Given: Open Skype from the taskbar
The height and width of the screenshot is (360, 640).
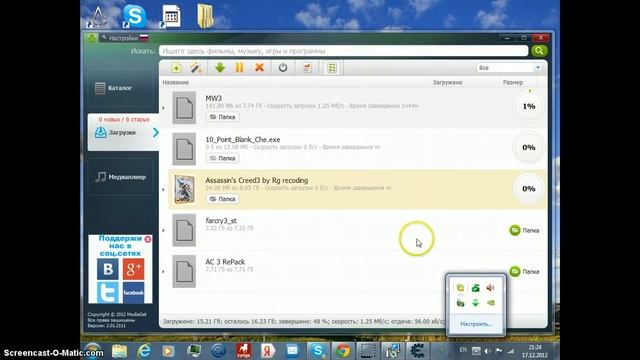Looking at the screenshot, I should tap(318, 351).
